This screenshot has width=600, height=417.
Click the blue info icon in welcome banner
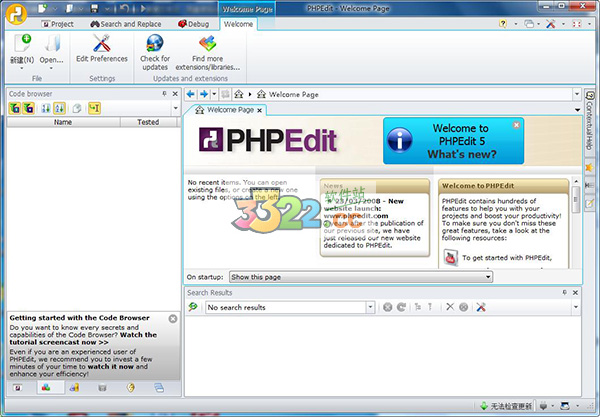coord(399,140)
